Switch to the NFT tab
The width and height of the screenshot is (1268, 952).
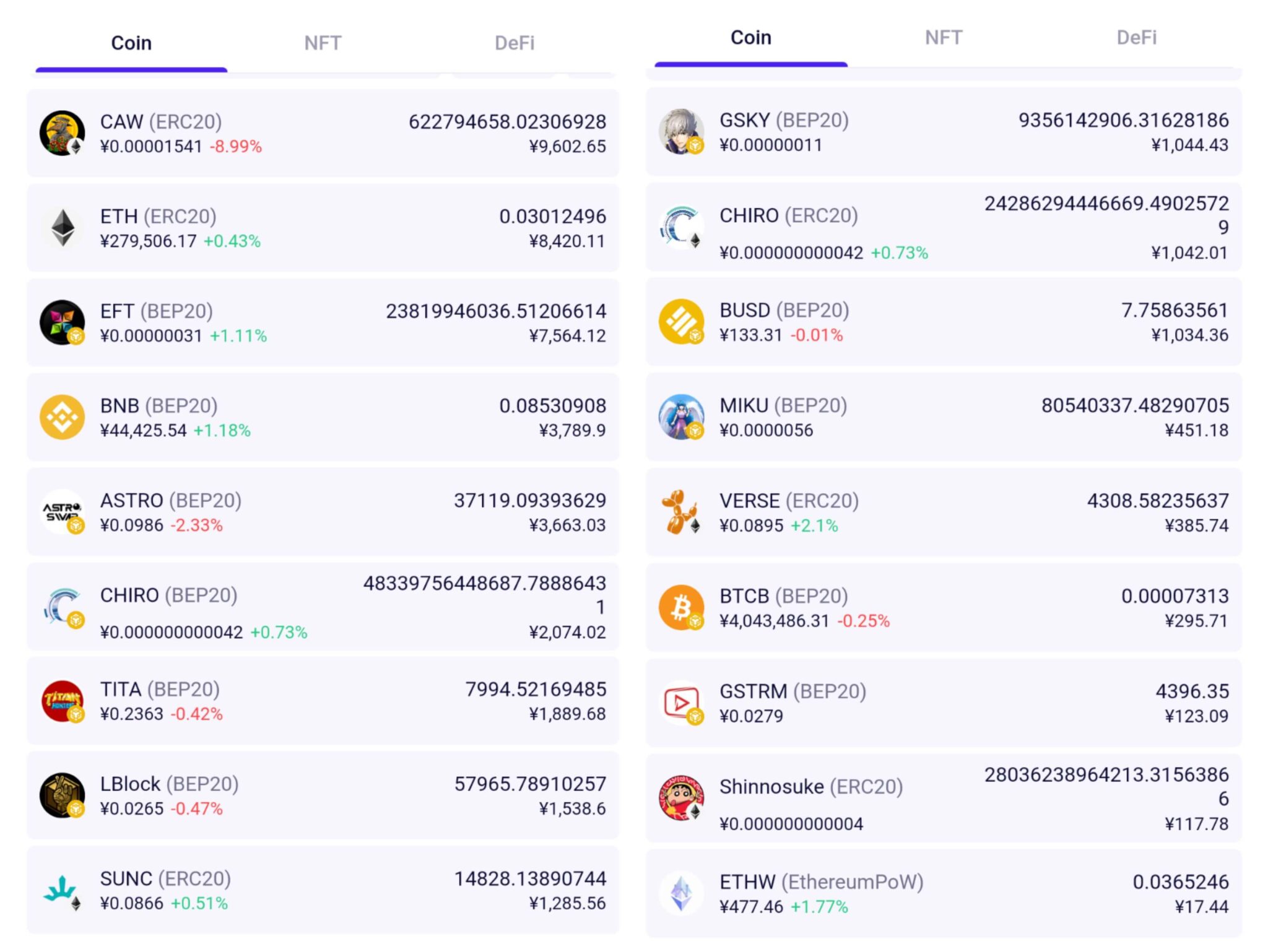point(322,42)
